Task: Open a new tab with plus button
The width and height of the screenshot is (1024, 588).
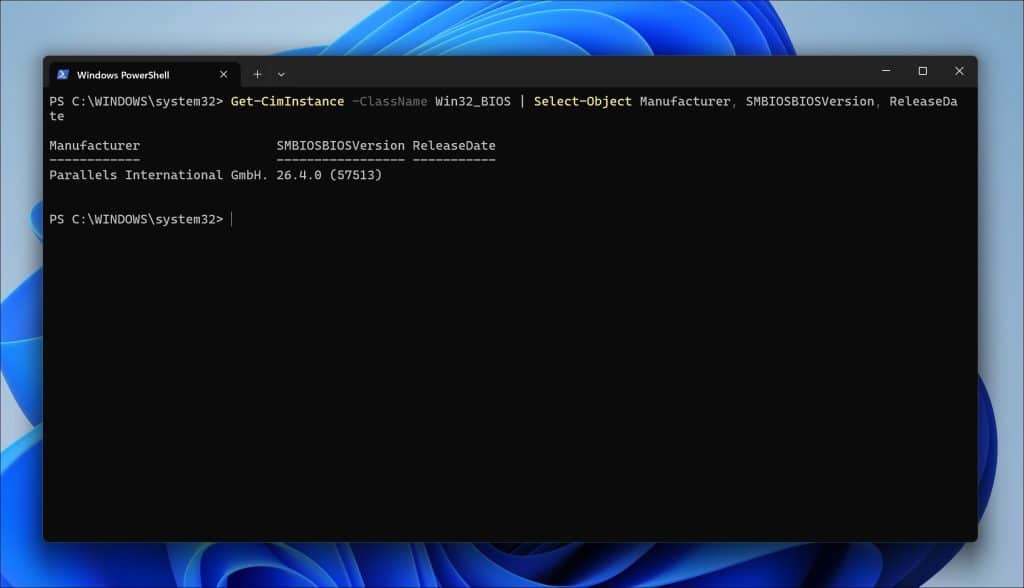Action: pyautogui.click(x=257, y=74)
